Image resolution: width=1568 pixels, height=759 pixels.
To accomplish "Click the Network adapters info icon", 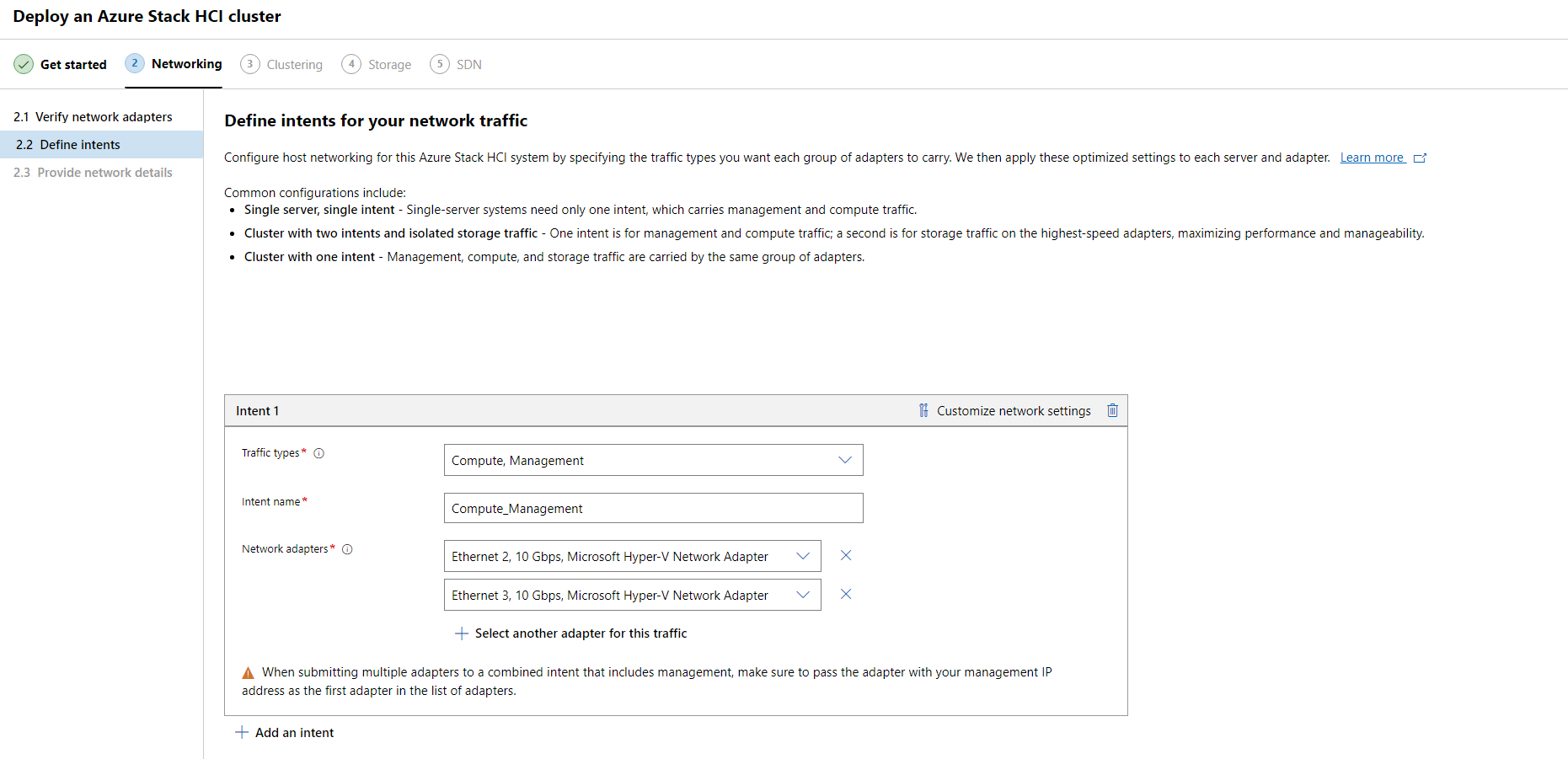I will 347,549.
